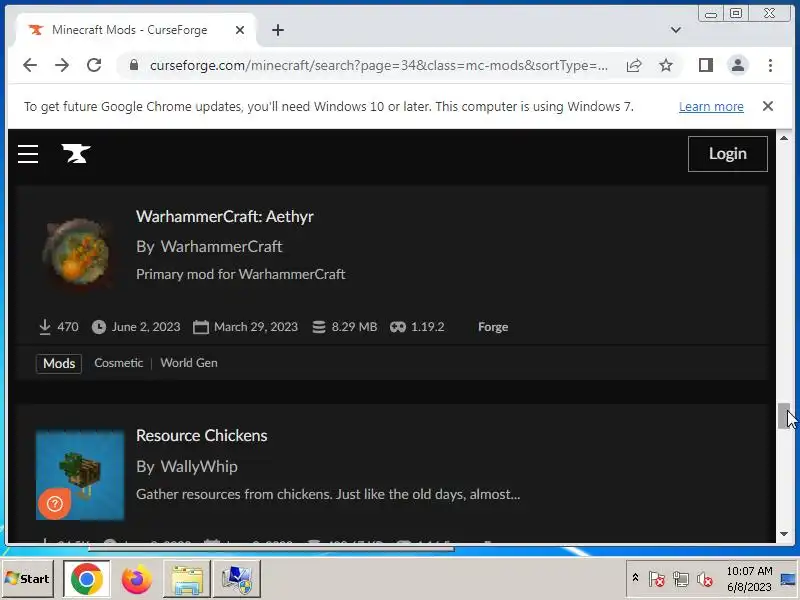Open the file explorer taskbar icon
The image size is (800, 600).
pyautogui.click(x=187, y=579)
